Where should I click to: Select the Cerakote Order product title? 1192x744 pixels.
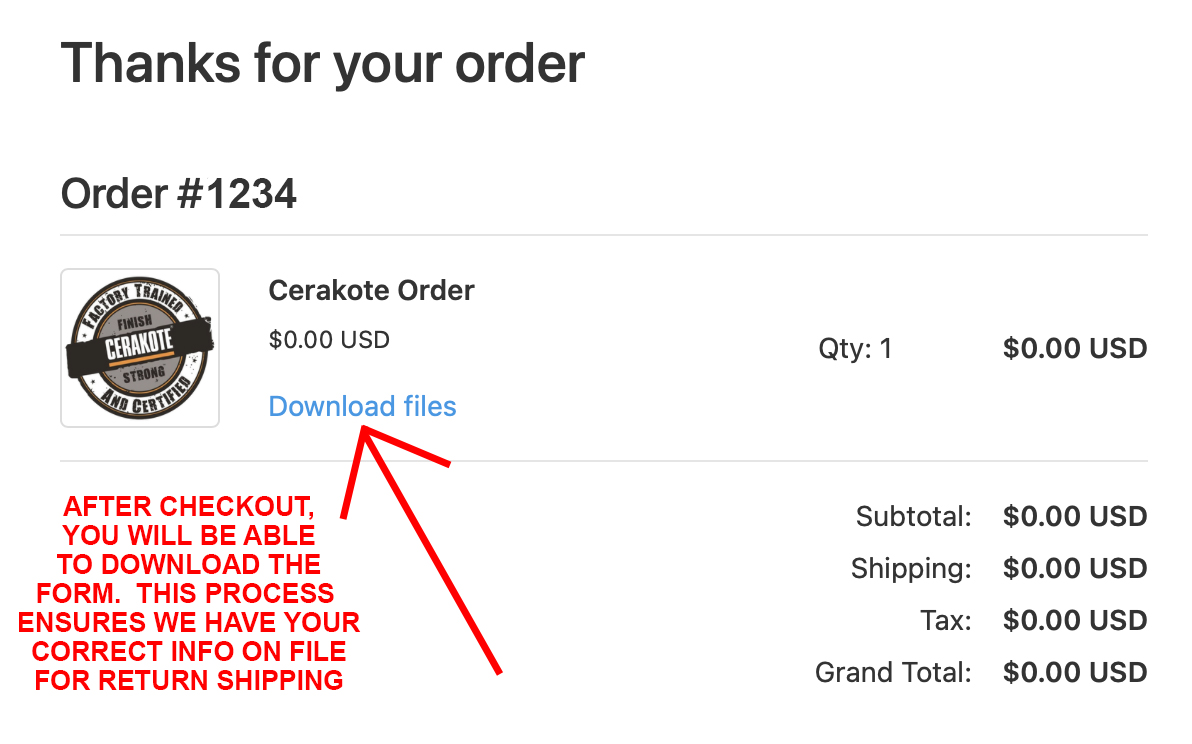click(x=371, y=290)
